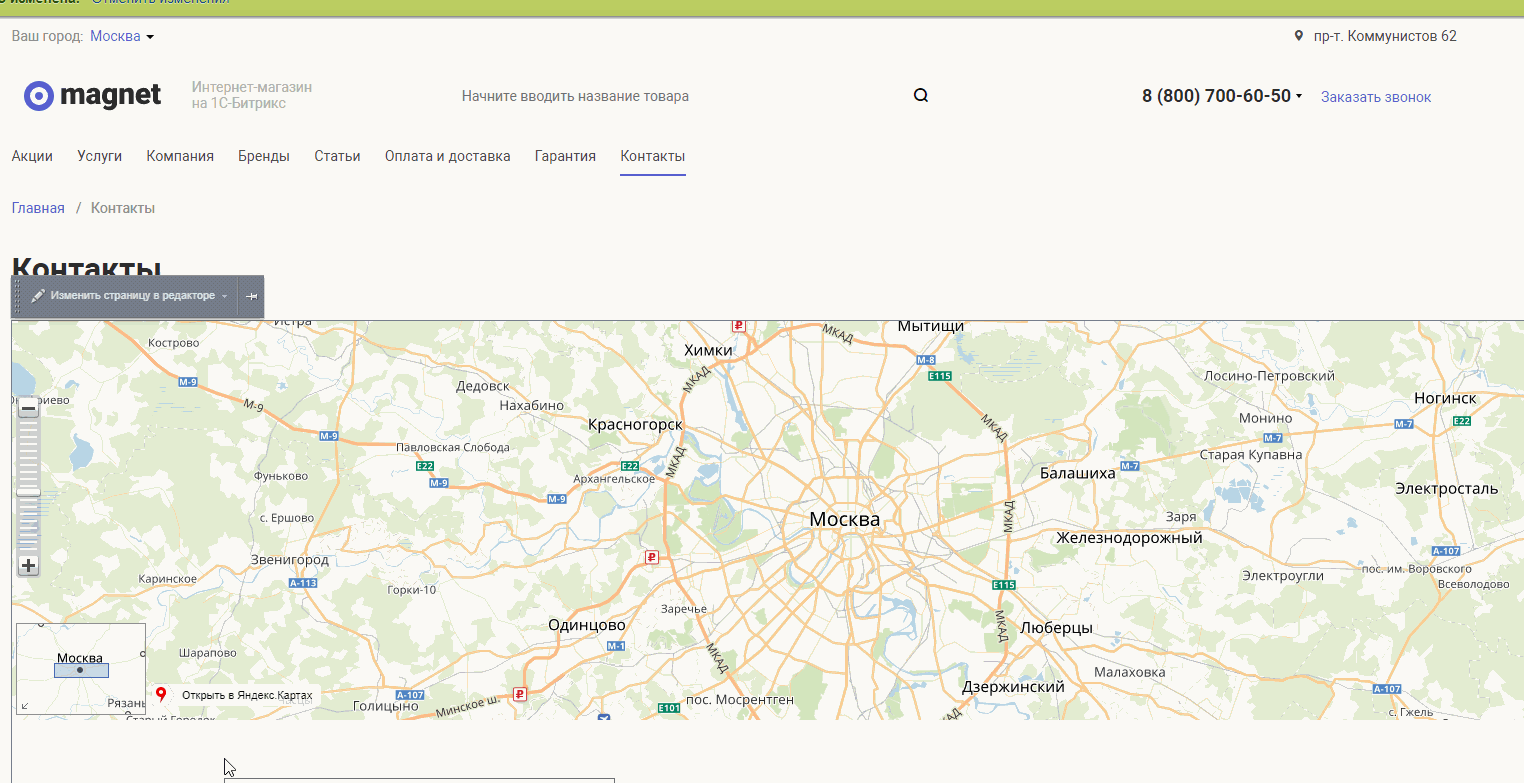Screen dimensions: 1524x783
Task: Open the Оплата и доставка menu item
Action: (x=448, y=156)
